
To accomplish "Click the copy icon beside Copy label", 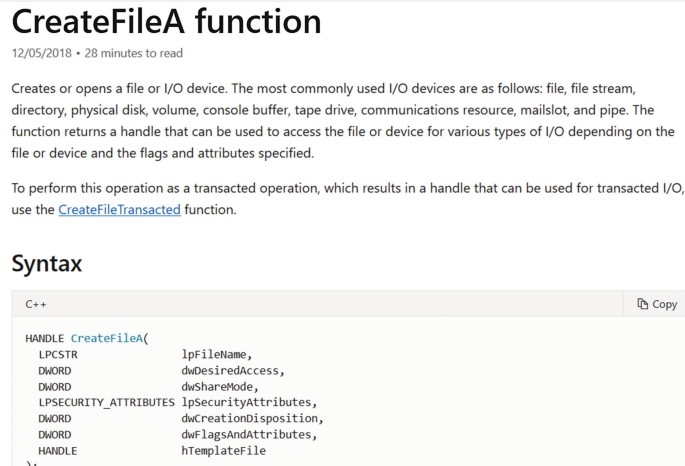I will (642, 304).
